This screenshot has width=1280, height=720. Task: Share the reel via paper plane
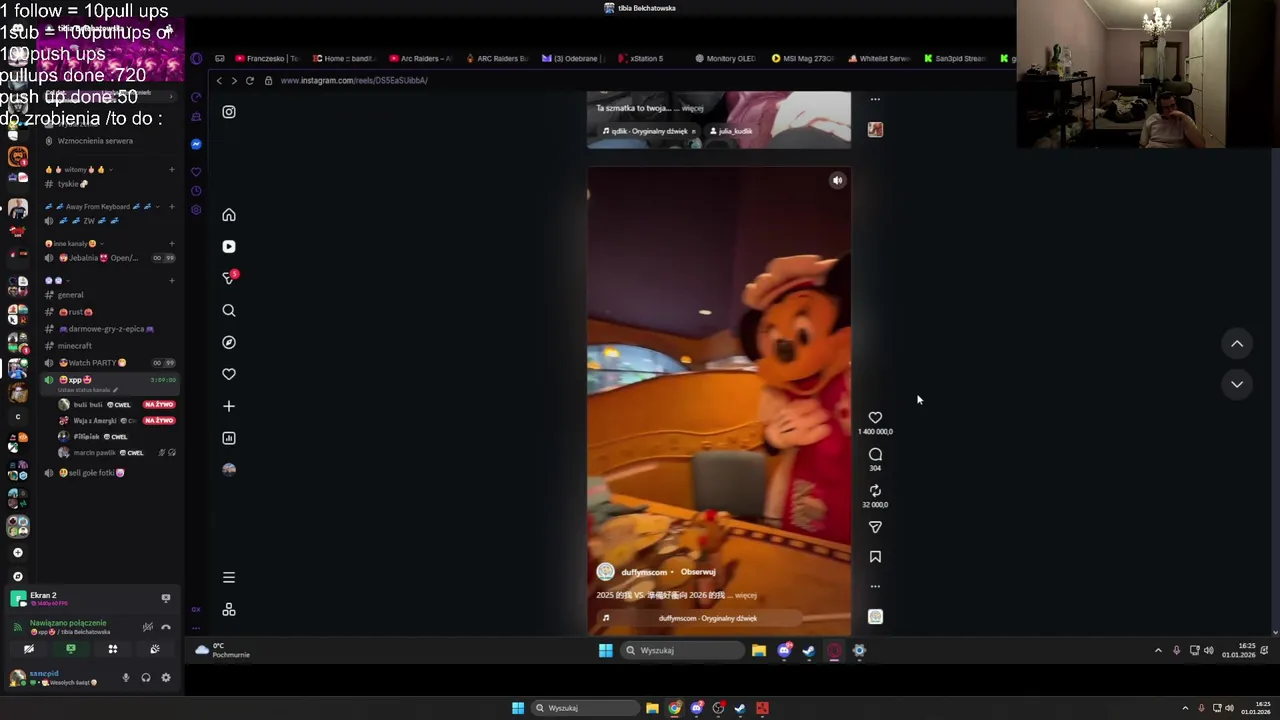875,527
